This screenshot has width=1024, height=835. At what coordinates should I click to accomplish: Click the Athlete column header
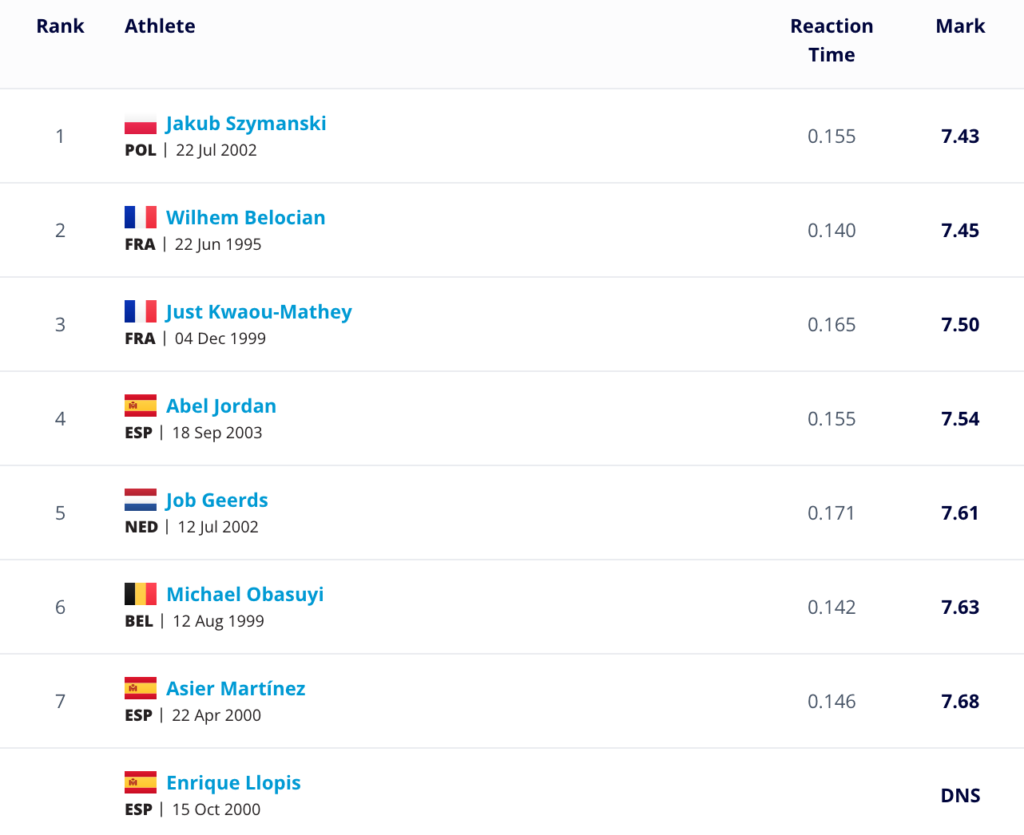(160, 26)
